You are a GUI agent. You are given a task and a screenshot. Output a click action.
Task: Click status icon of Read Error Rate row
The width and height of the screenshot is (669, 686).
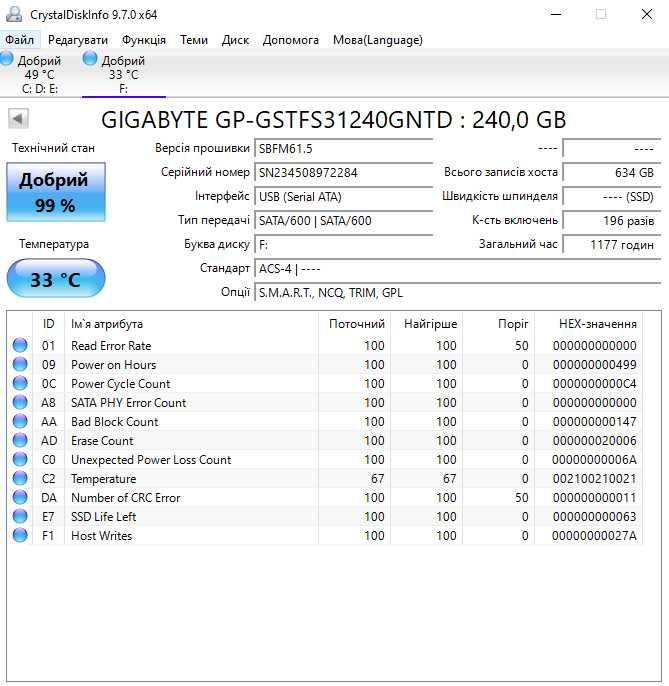[20, 345]
